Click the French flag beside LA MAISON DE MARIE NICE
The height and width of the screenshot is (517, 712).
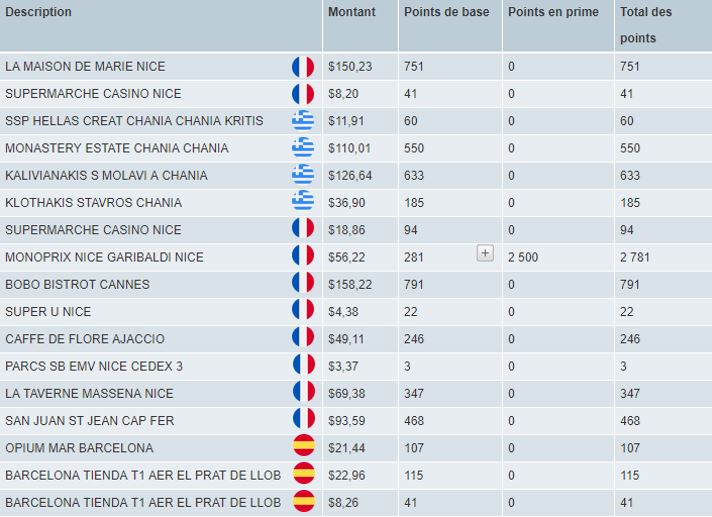303,67
